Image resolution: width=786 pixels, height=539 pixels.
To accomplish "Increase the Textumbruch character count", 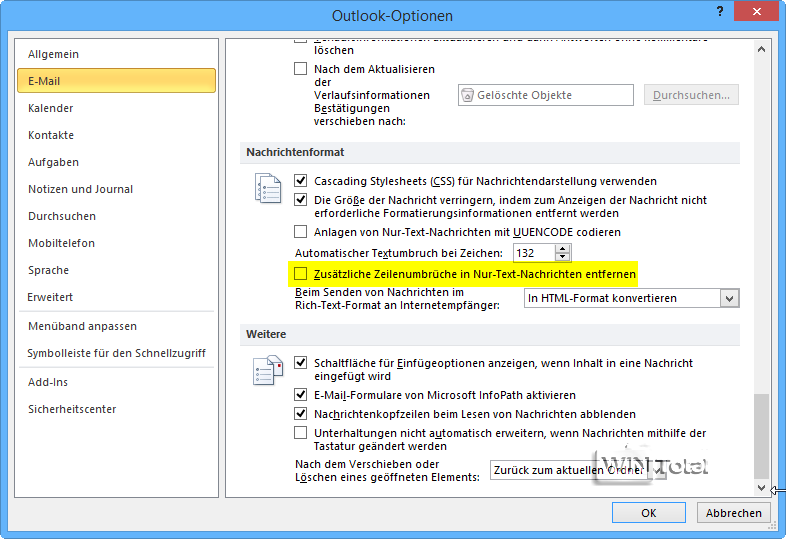I will click(x=563, y=249).
